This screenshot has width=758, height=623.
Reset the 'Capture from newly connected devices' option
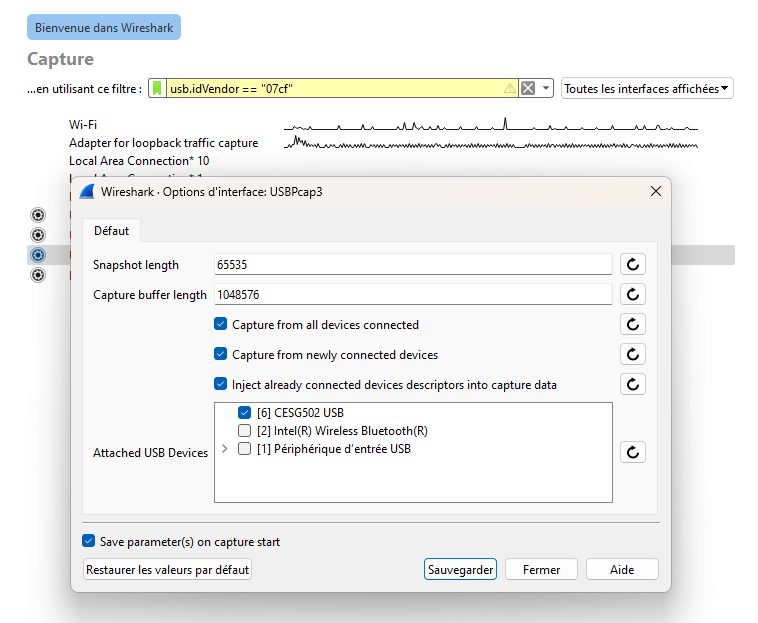(x=632, y=354)
